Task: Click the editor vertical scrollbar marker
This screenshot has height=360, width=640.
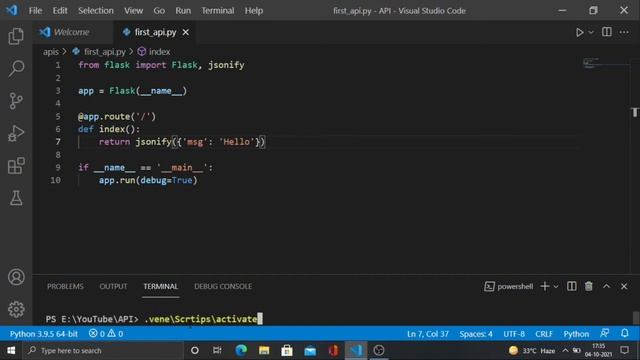Action: click(635, 112)
